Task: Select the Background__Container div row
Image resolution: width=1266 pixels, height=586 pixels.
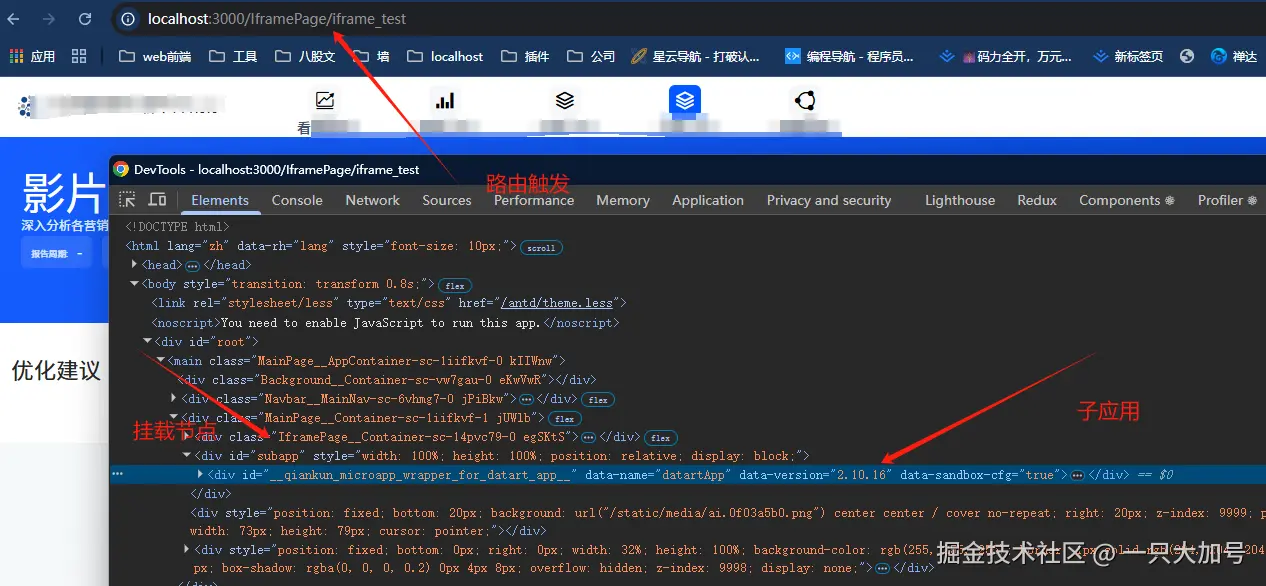Action: [387, 380]
